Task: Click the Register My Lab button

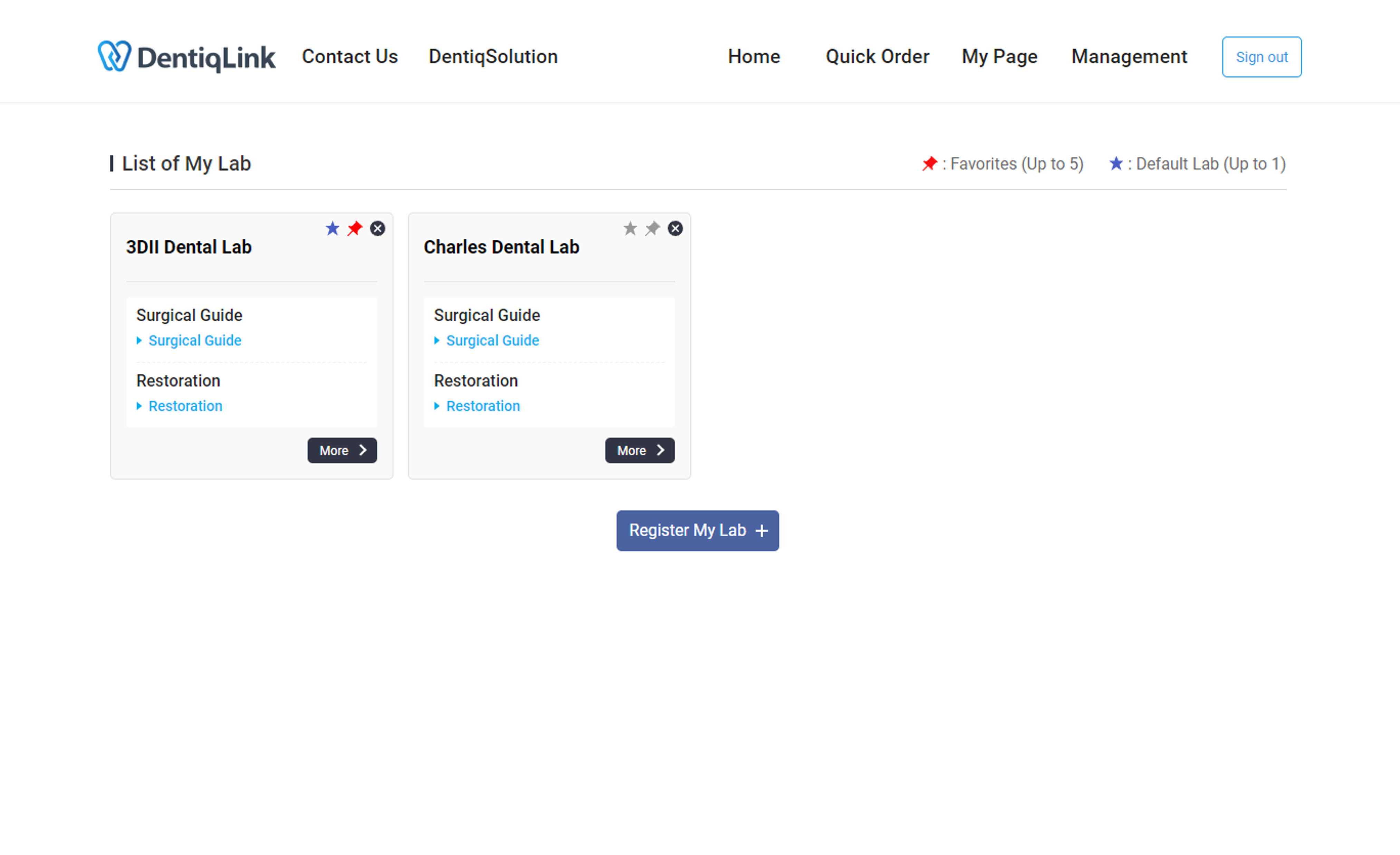Action: click(697, 530)
